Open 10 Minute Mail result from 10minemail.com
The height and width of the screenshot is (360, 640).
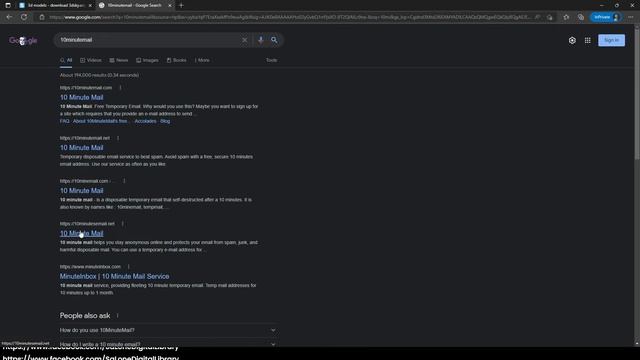click(82, 191)
